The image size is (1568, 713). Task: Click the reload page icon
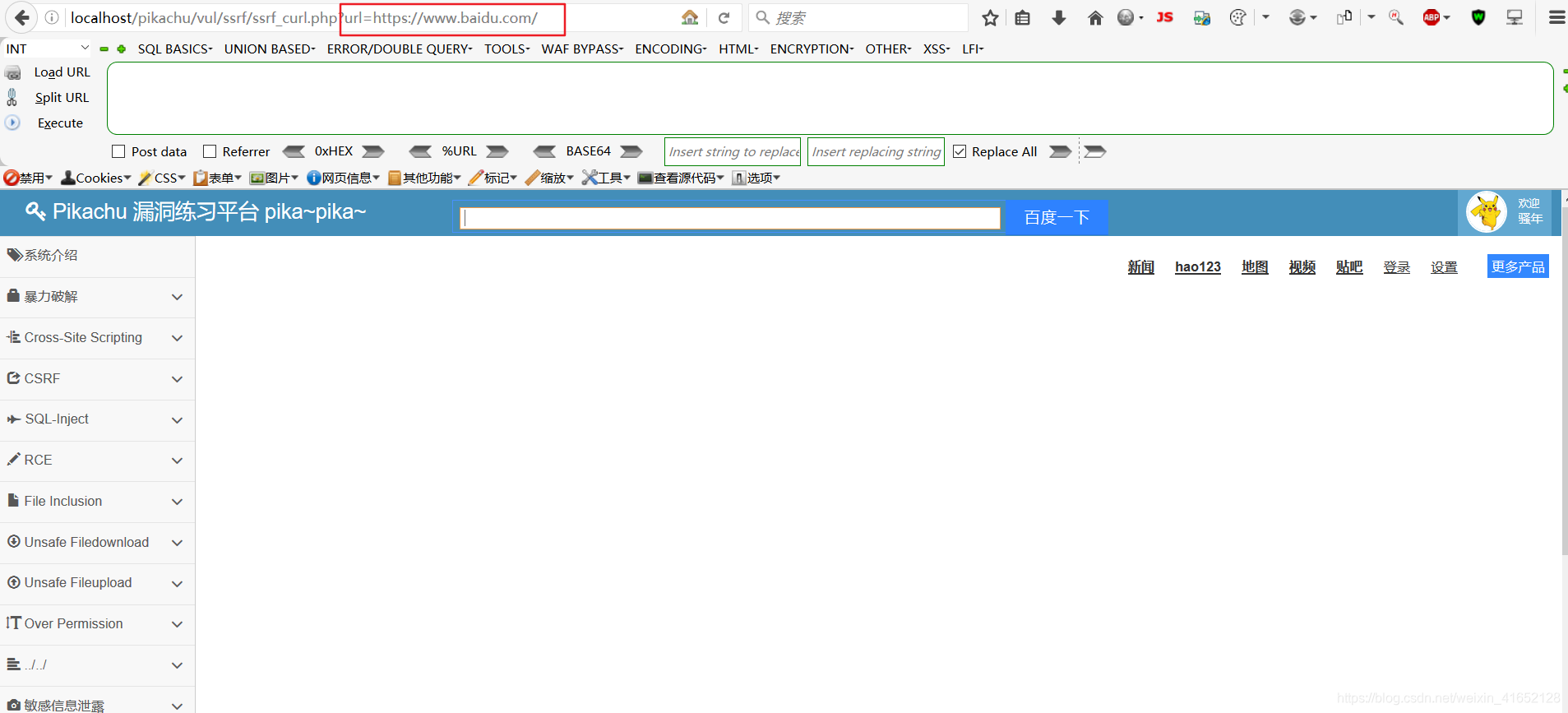tap(724, 17)
